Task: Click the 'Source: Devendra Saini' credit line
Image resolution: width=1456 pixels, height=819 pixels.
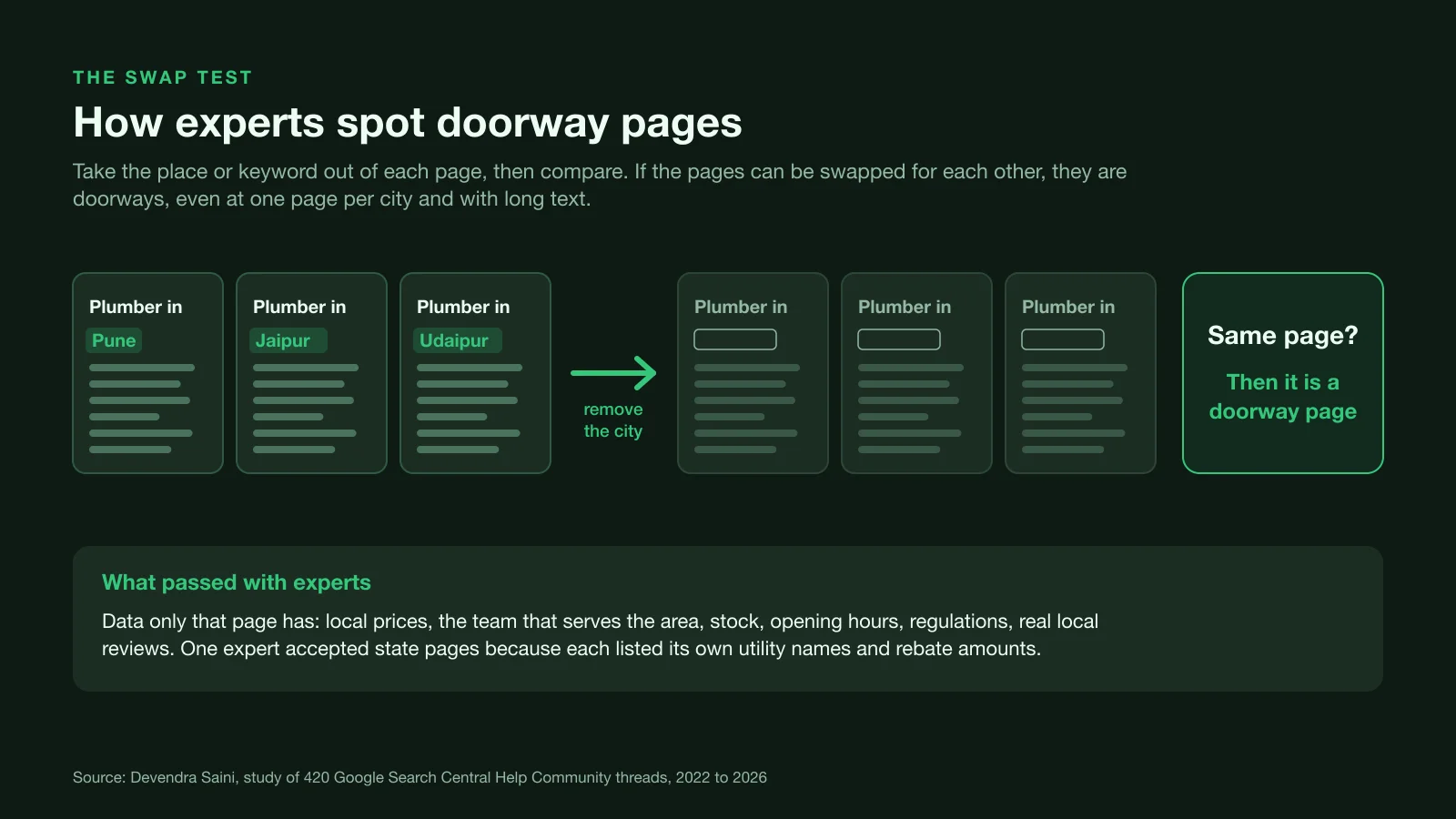Action: coord(420,777)
